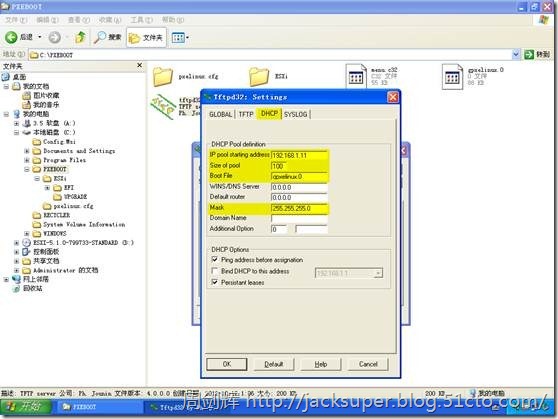Toggle the Persistant leases checkbox
Screen dimensions: 558x419
point(215,282)
